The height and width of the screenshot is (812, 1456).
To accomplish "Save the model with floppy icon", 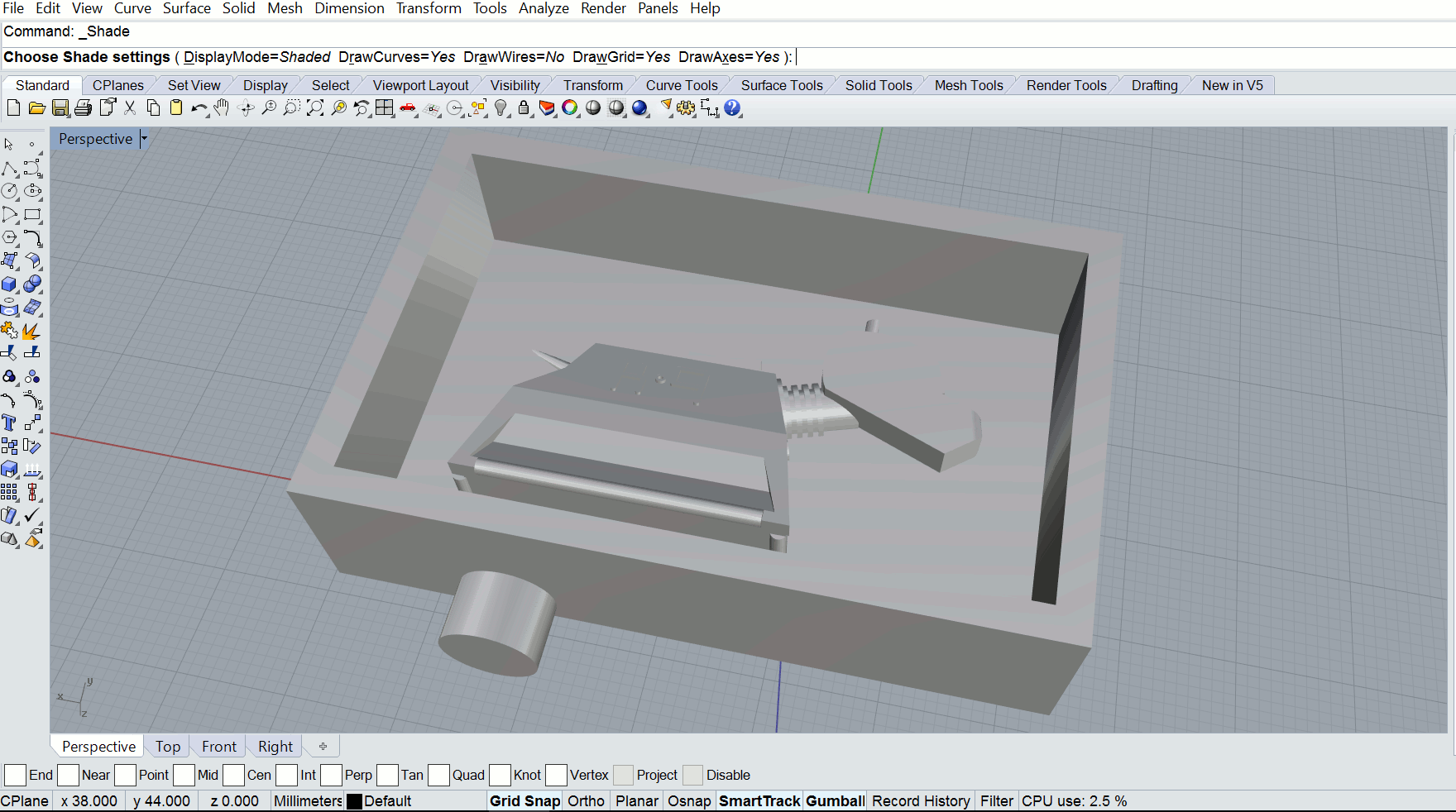I will [60, 108].
